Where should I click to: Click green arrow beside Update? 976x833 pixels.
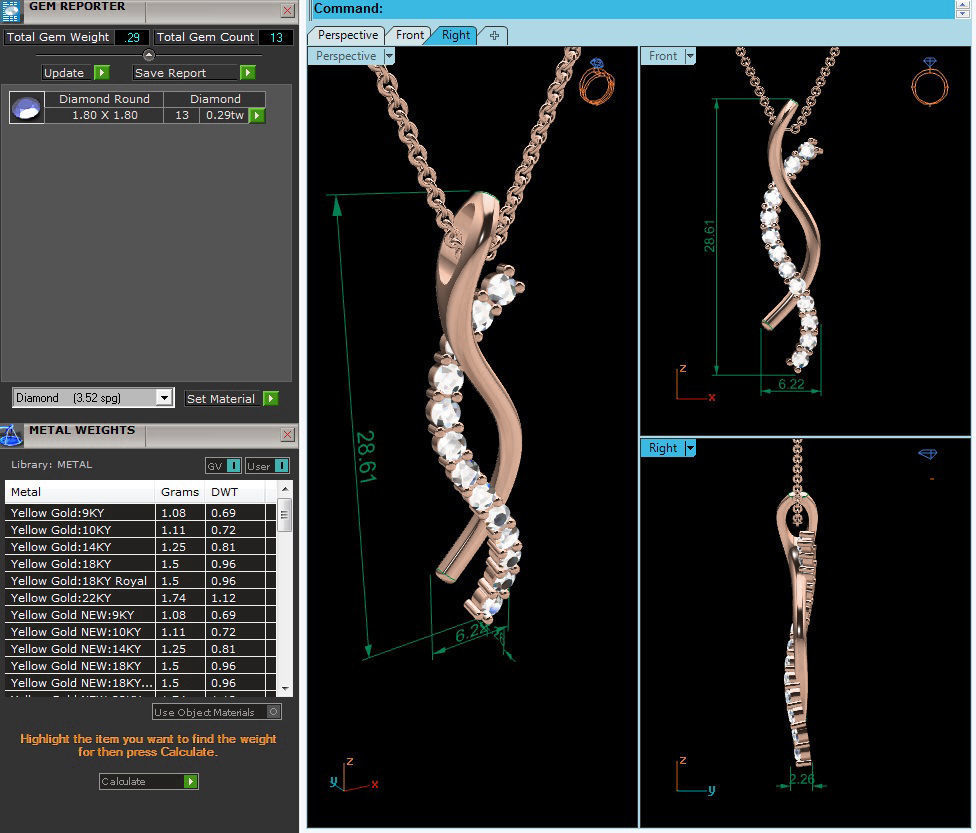click(101, 73)
